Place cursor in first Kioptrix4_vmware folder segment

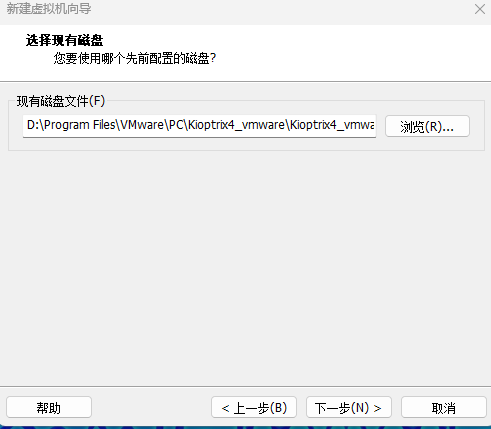click(236, 125)
